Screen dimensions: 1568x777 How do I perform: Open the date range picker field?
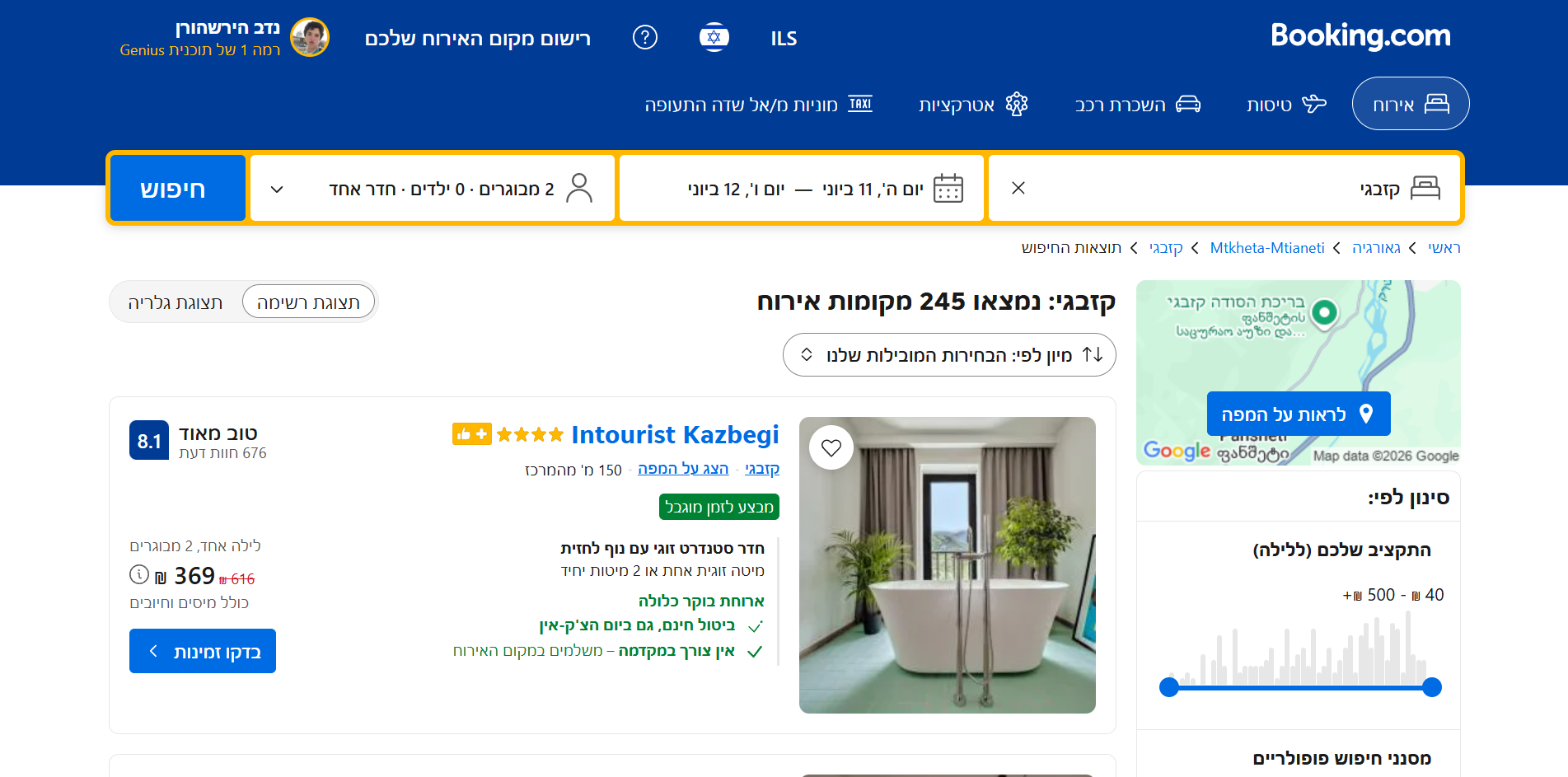(802, 188)
